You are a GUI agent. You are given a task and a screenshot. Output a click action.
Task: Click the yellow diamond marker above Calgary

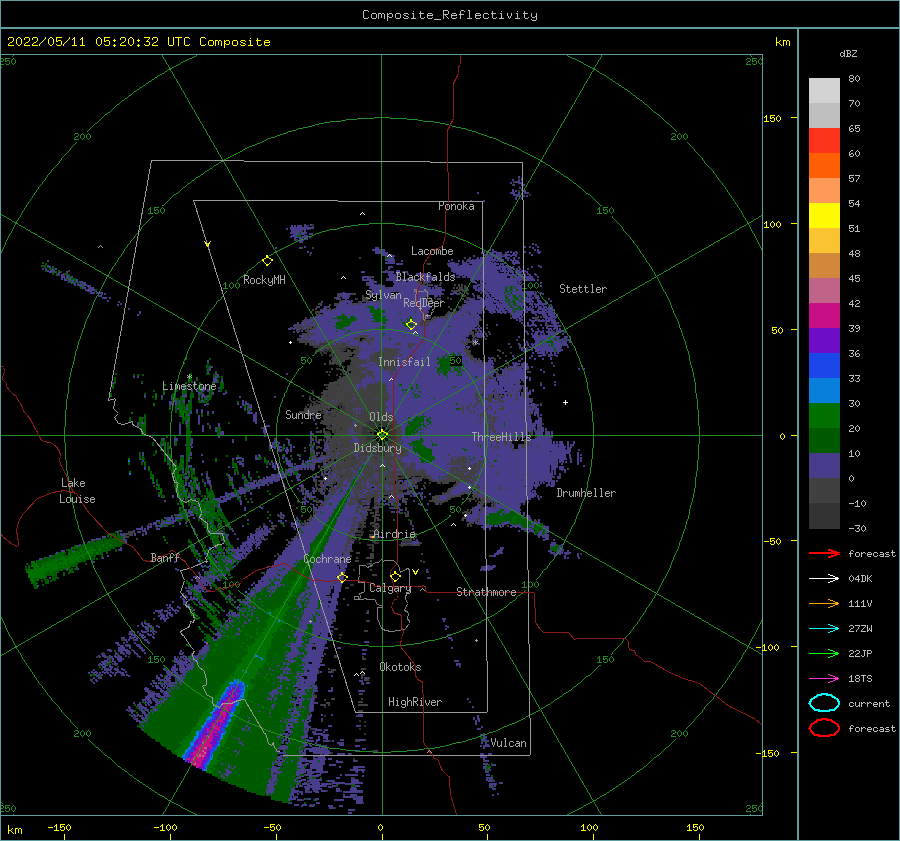pyautogui.click(x=395, y=576)
